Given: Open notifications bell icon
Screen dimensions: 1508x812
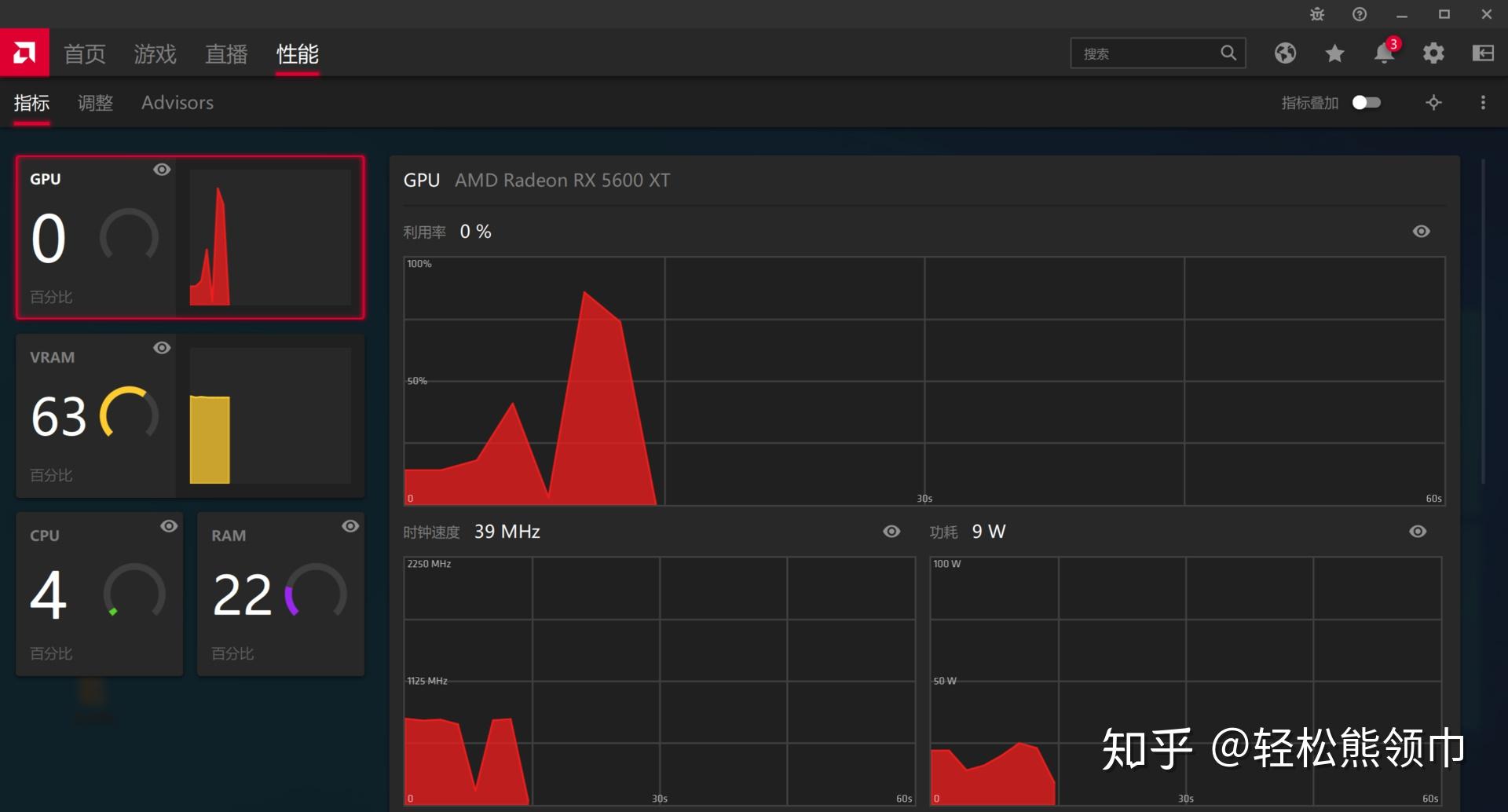Looking at the screenshot, I should coord(1384,53).
